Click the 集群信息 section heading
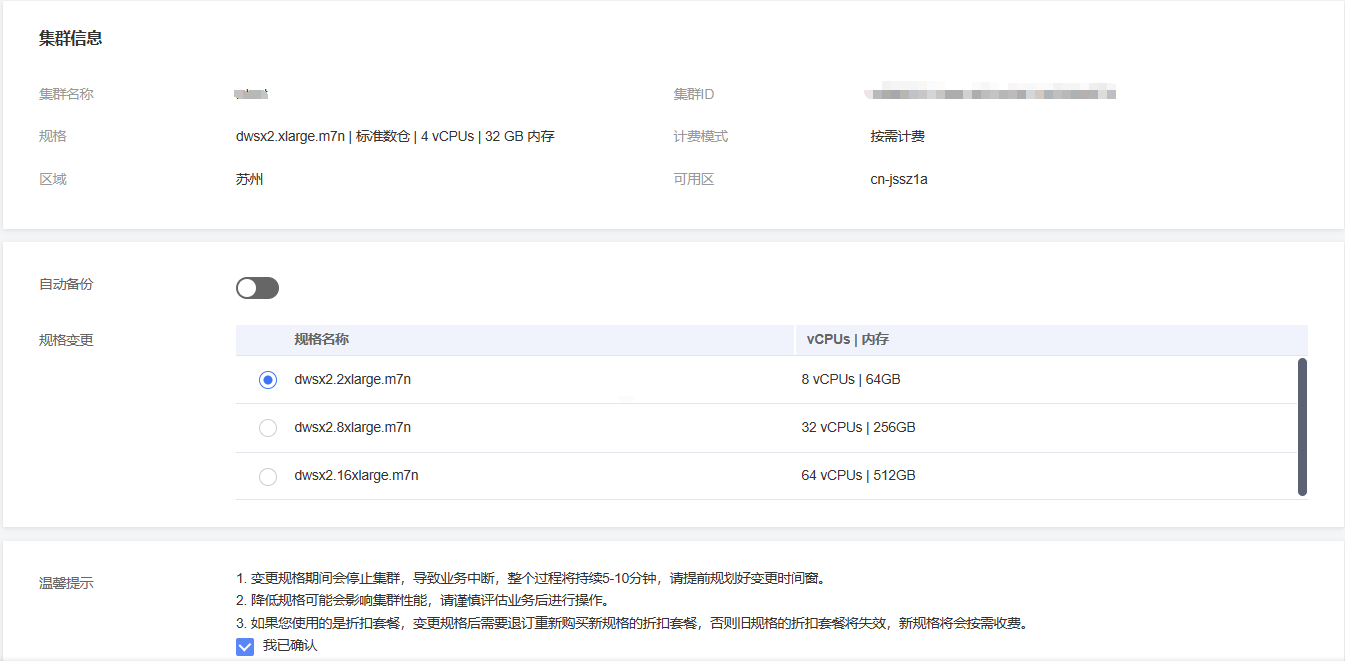Viewport: 1345px width, 661px height. (x=70, y=39)
